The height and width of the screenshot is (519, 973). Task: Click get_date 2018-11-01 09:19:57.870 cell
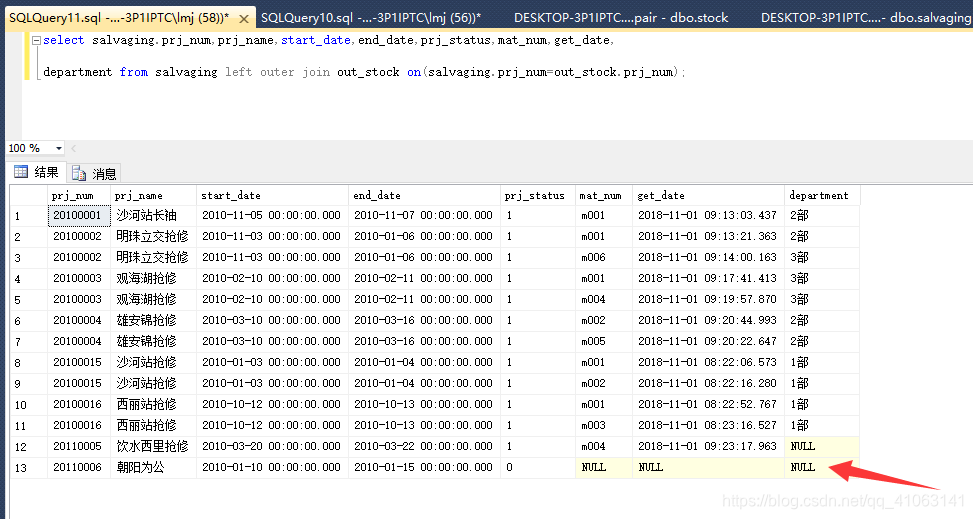click(709, 299)
